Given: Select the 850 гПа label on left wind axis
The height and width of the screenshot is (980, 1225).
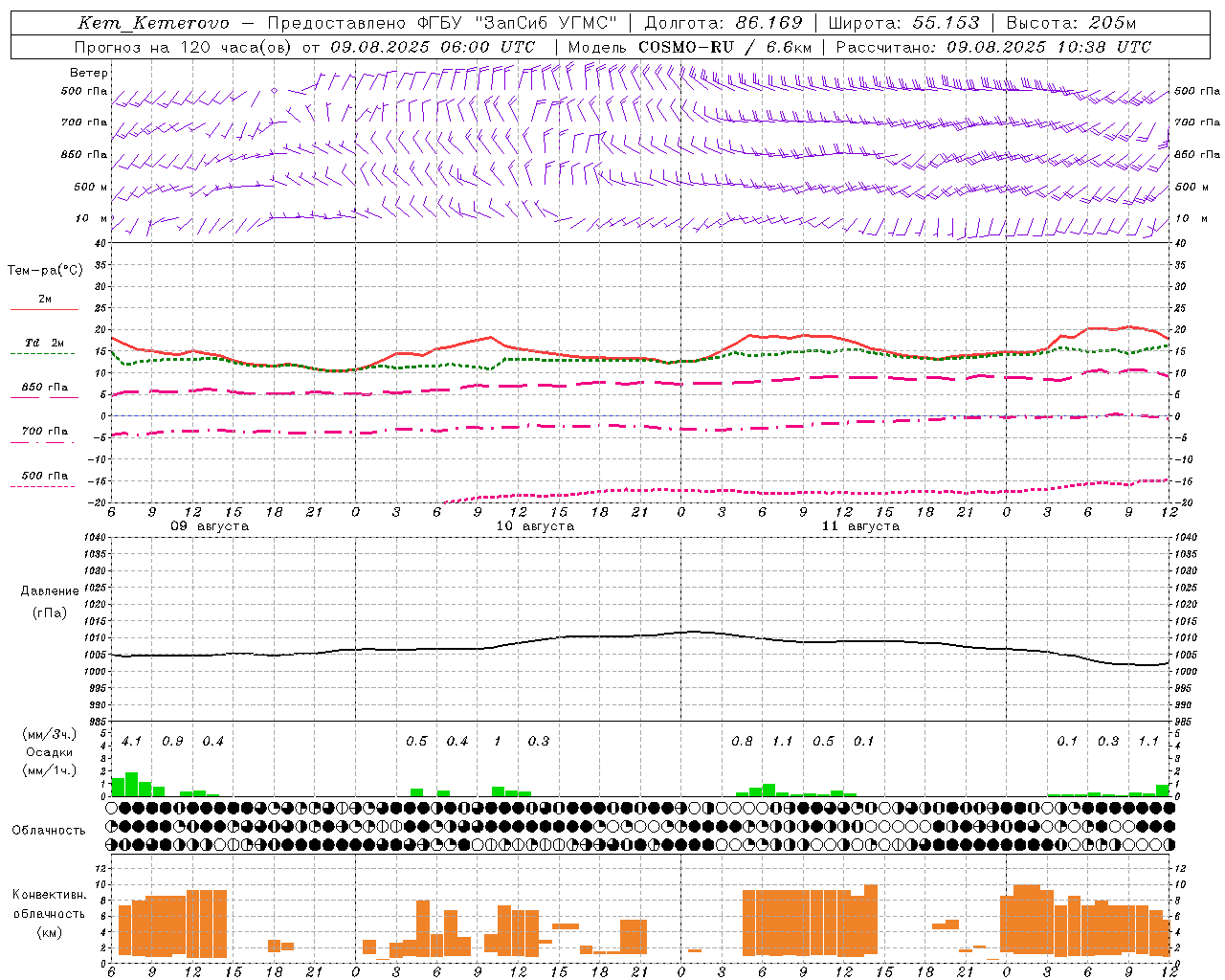Looking at the screenshot, I should [x=84, y=154].
